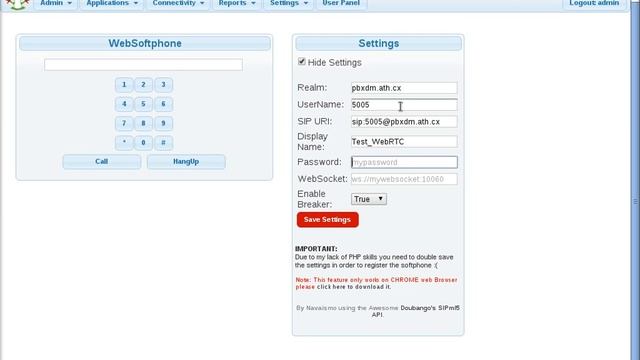Viewport: 640px width, 360px height.
Task: Open the Connectivity menu
Action: 178,4
